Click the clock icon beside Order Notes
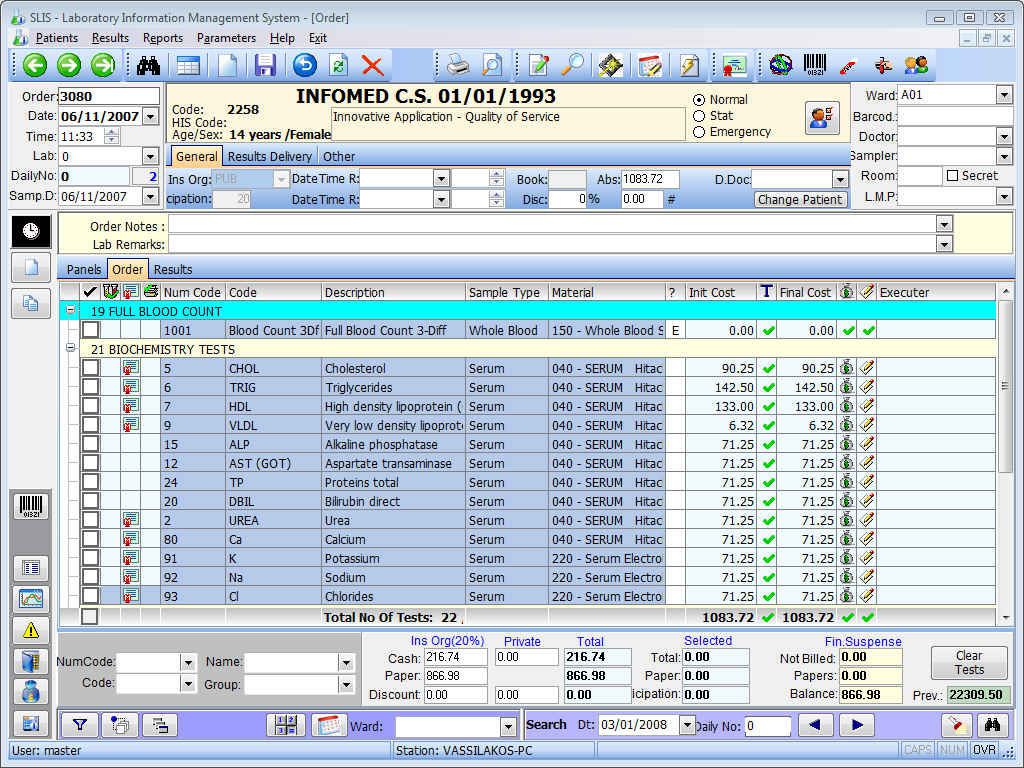Screen dimensions: 1024x768 (31, 231)
